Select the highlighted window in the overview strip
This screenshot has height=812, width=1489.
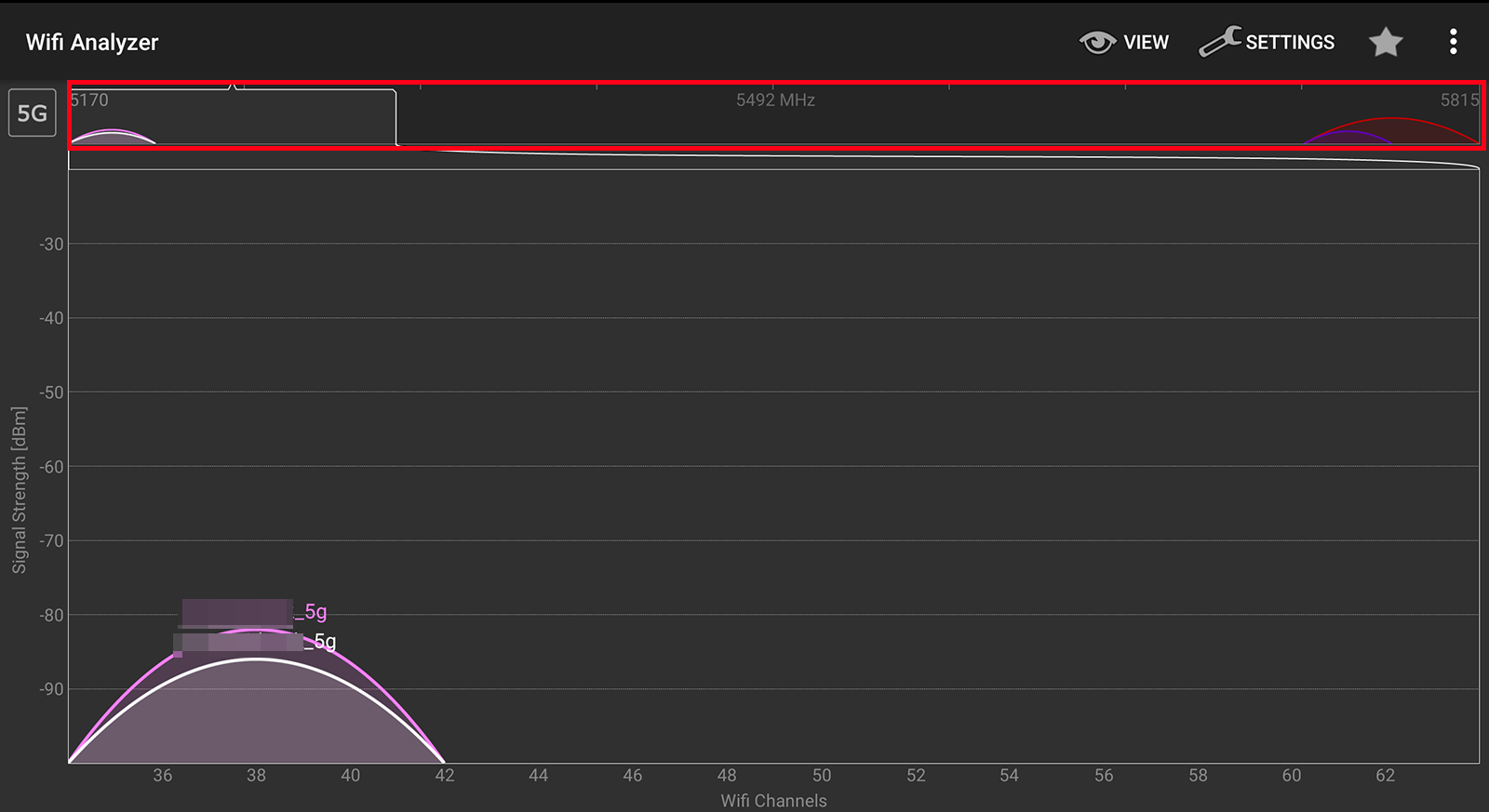tap(233, 116)
